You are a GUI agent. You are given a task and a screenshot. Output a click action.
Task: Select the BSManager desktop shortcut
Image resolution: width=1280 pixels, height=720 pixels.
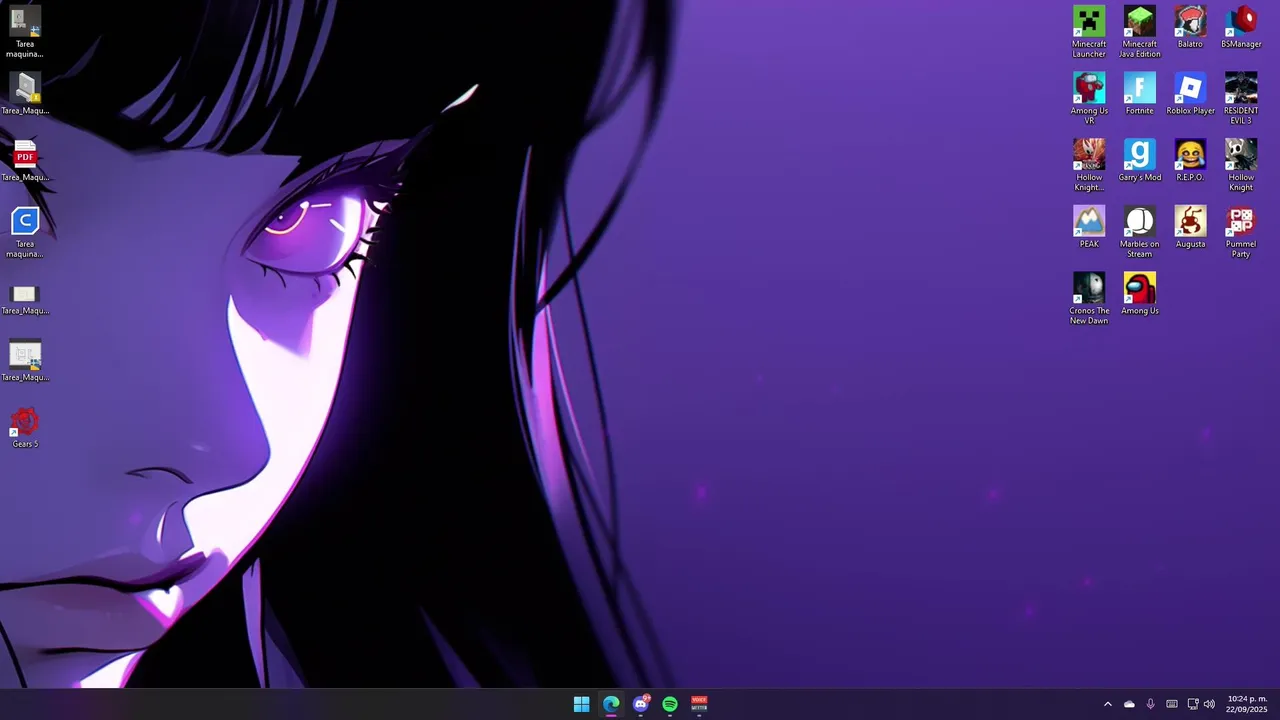(x=1241, y=28)
